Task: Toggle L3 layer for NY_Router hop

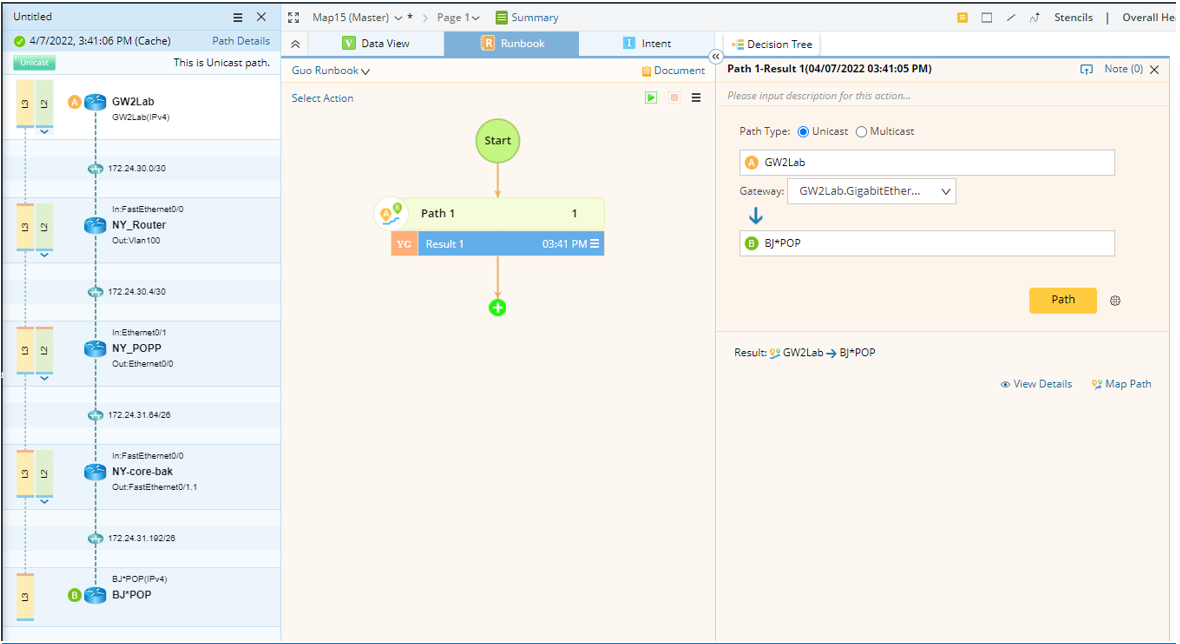Action: (25, 227)
